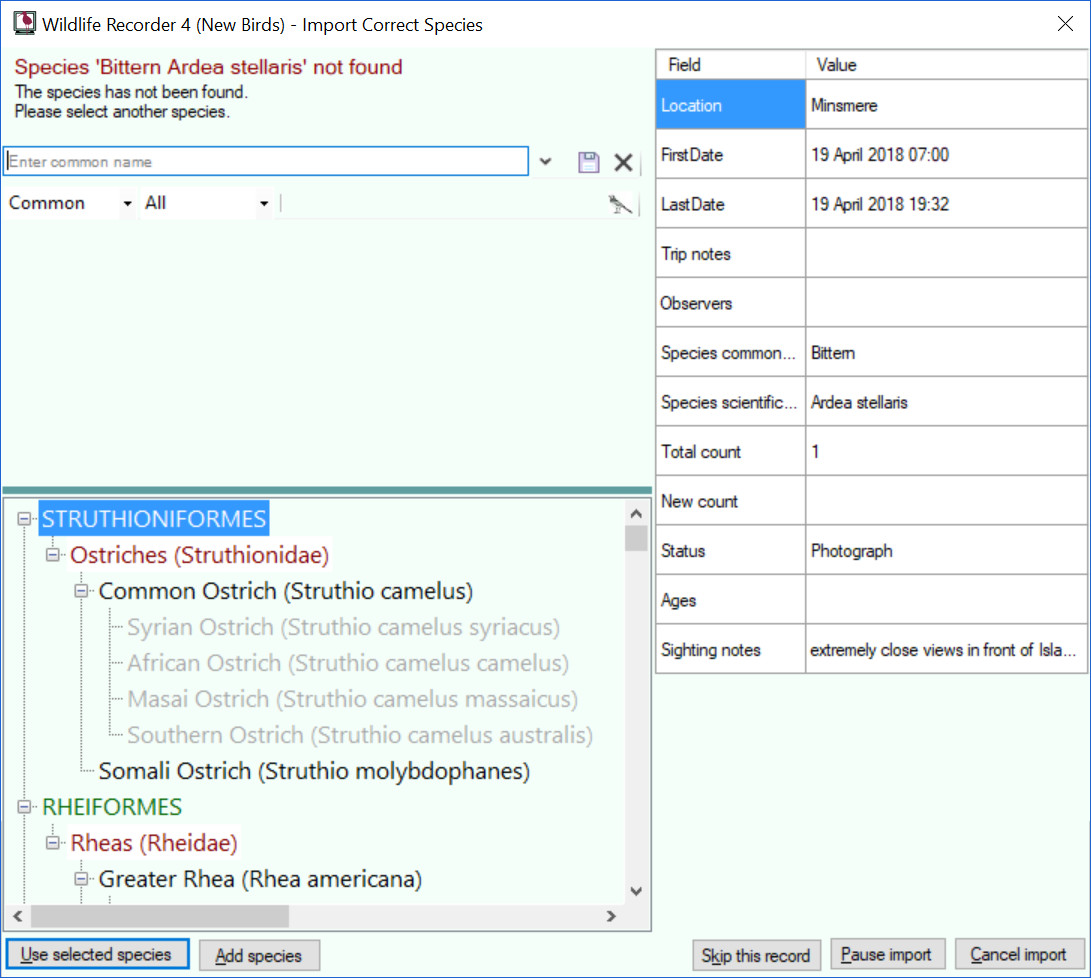Open the common name suggestions dropdown arrow
This screenshot has width=1091, height=978.
tap(546, 161)
